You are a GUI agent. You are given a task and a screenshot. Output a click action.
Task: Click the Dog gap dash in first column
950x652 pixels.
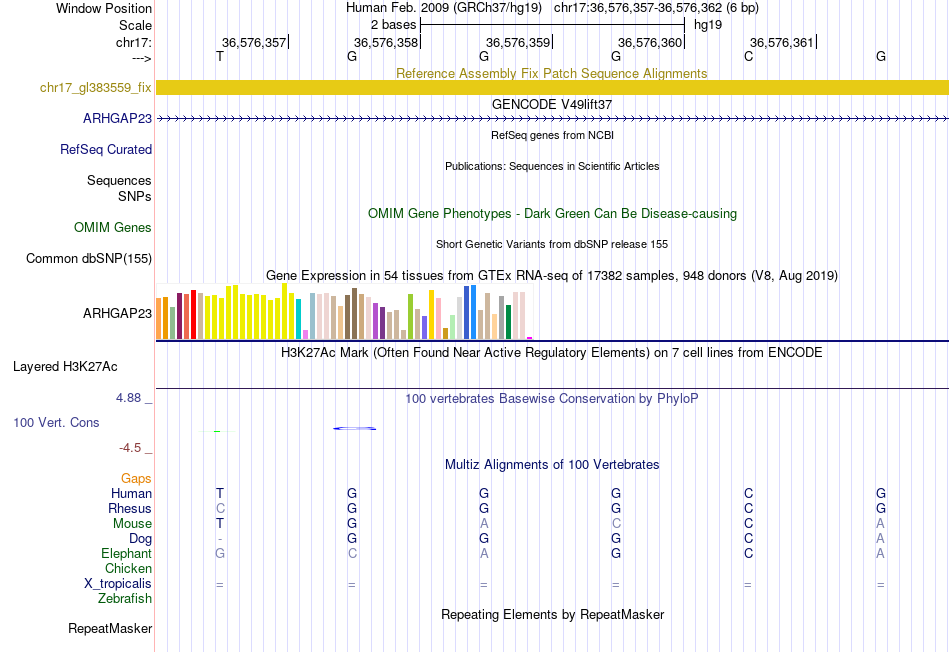click(220, 539)
